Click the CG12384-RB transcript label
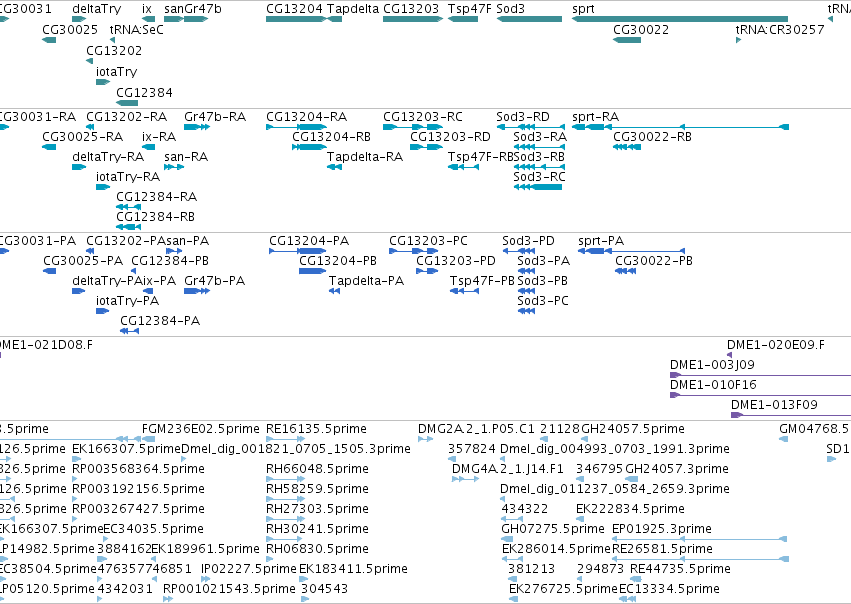Screen dimensions: 851x604 [x=155, y=217]
